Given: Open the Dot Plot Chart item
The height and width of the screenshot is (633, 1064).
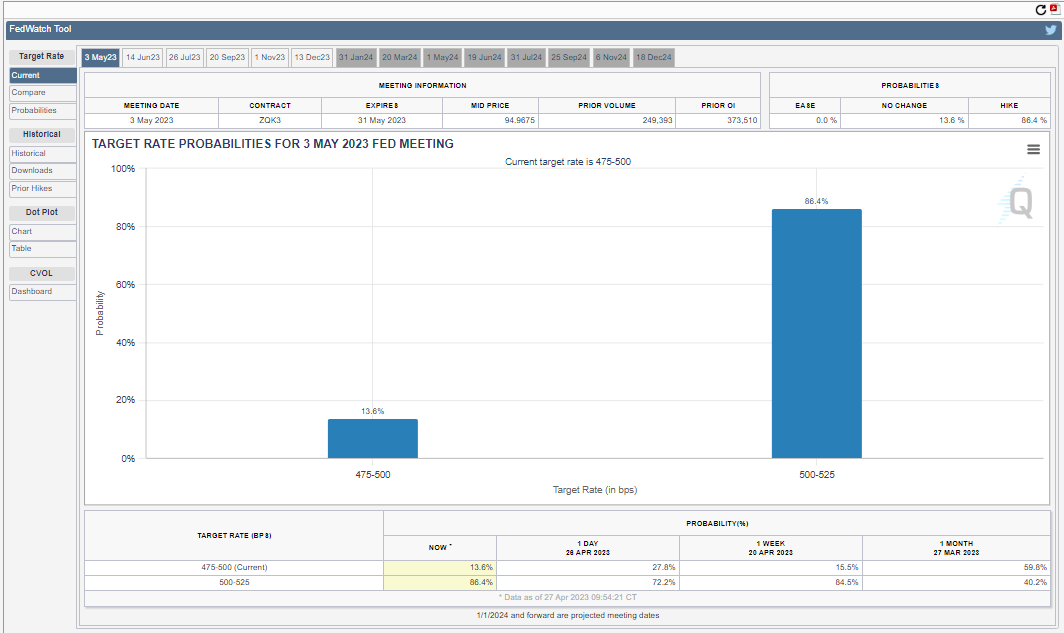Looking at the screenshot, I should [22, 232].
